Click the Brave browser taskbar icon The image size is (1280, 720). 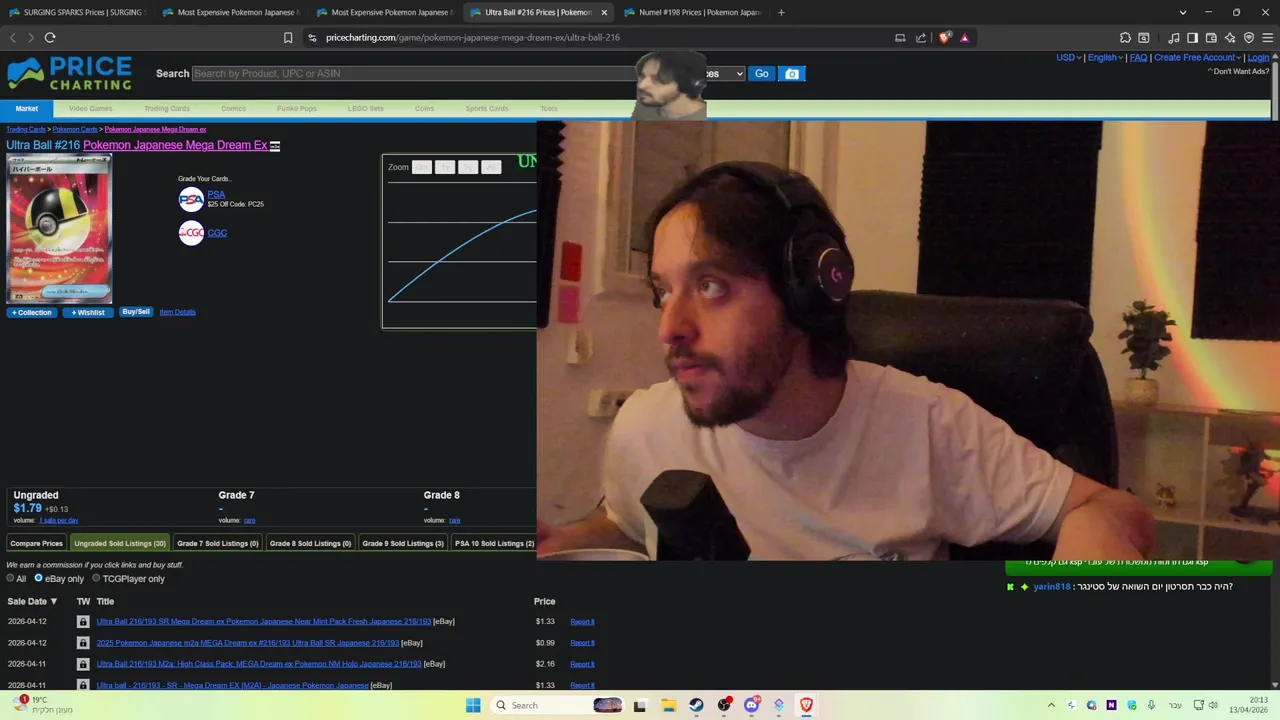click(806, 705)
